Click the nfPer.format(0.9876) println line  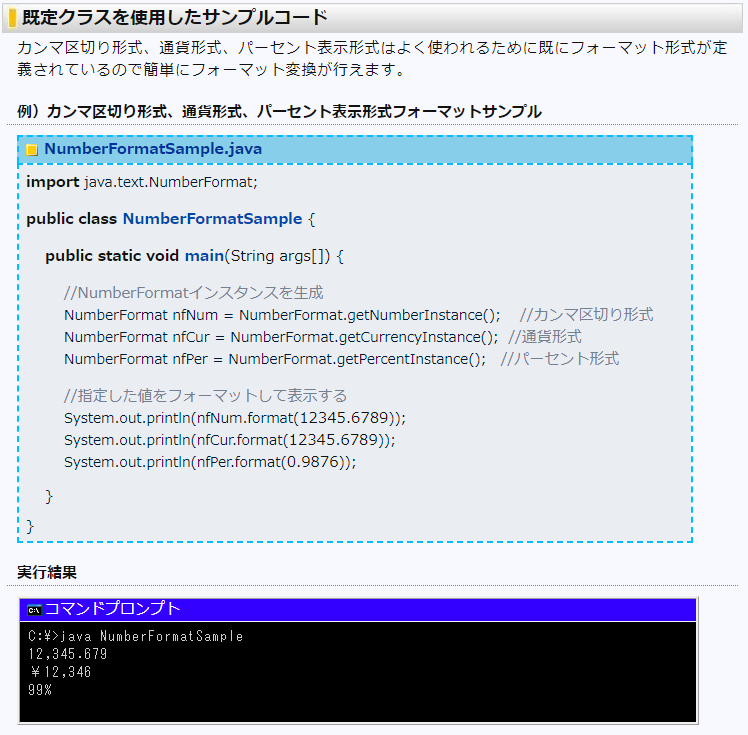(x=210, y=462)
